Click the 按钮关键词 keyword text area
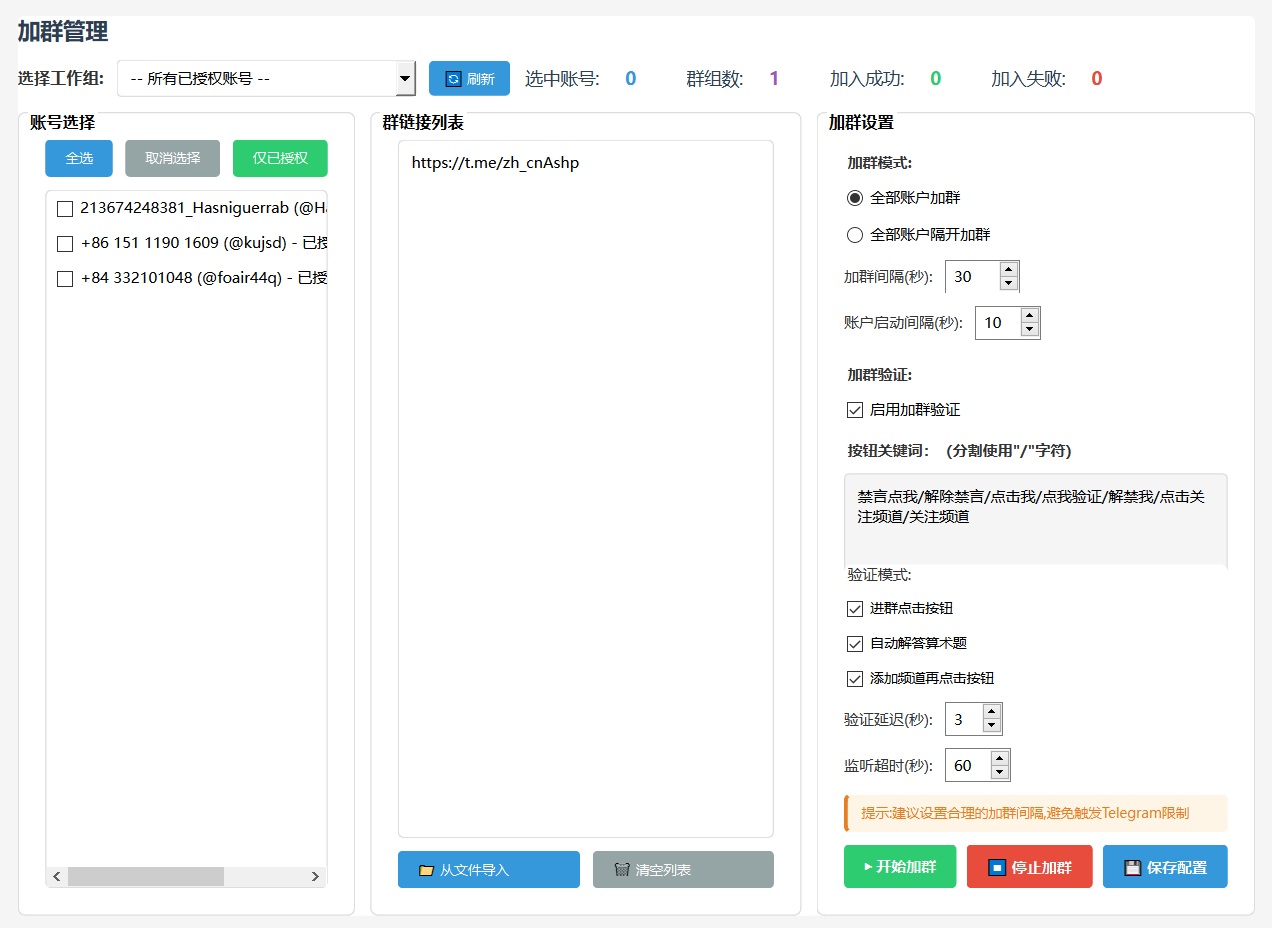The width and height of the screenshot is (1272, 928). (1035, 519)
